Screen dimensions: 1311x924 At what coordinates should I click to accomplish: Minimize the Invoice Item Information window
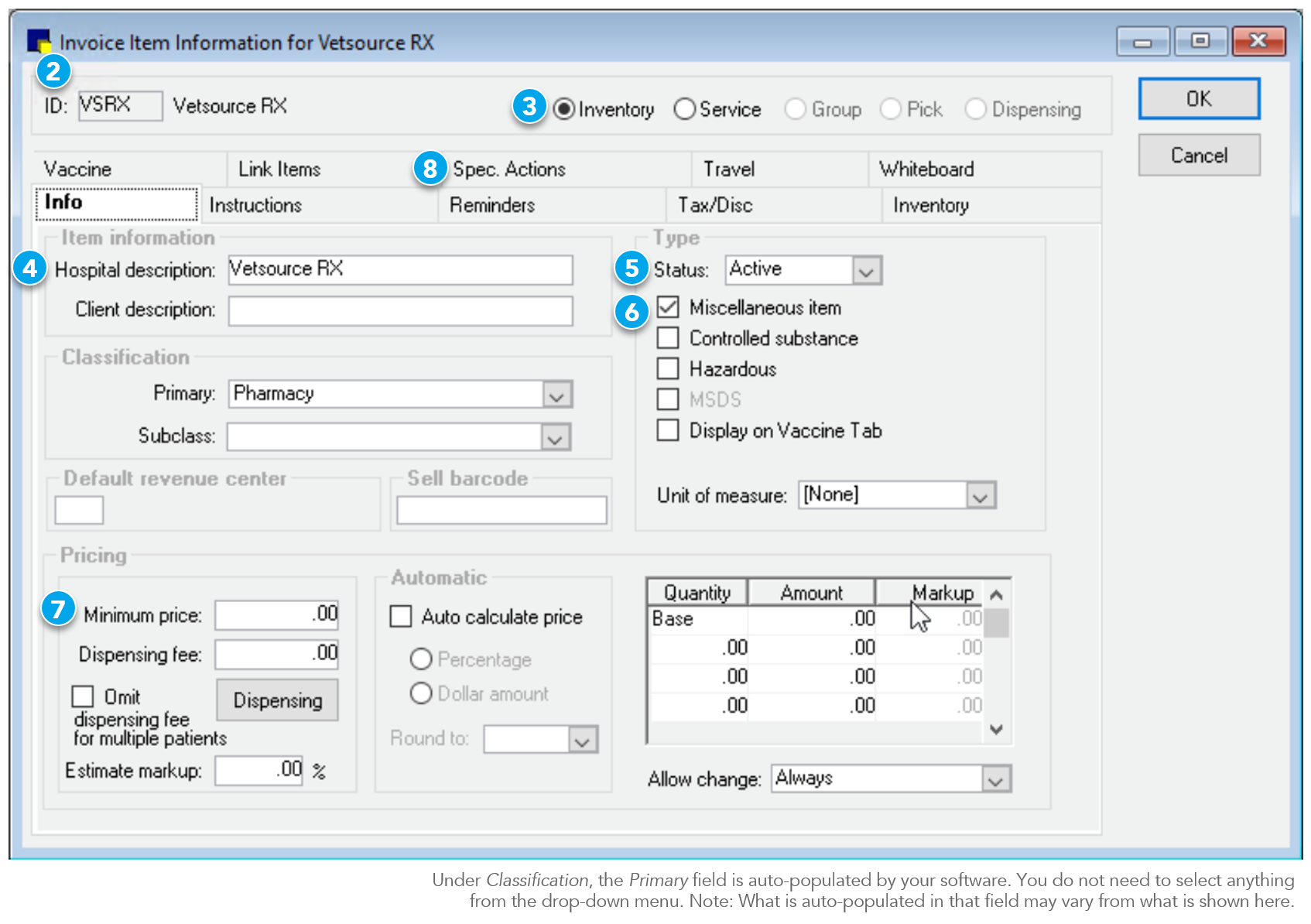1142,41
